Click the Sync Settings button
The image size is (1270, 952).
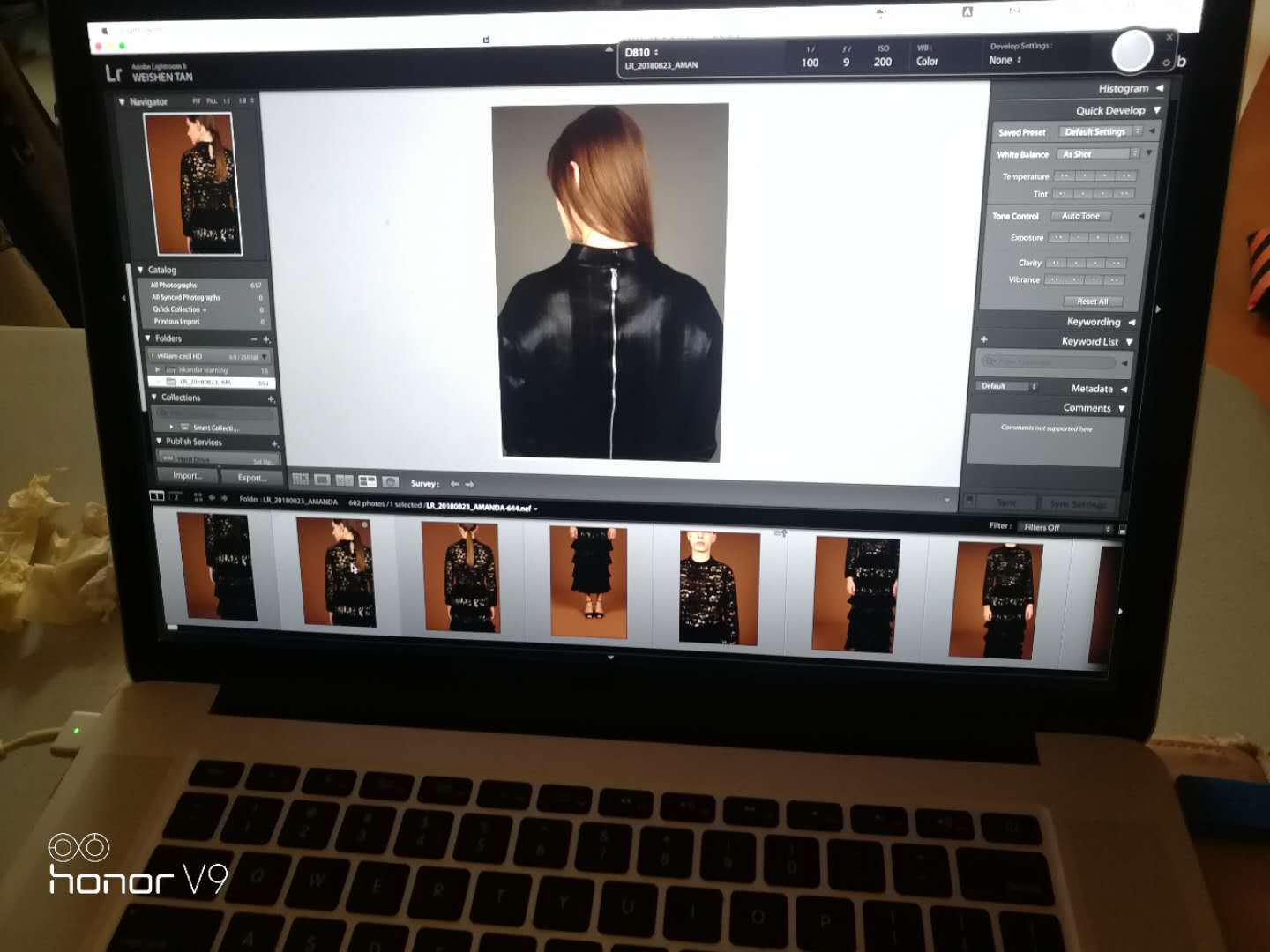pyautogui.click(x=1077, y=504)
